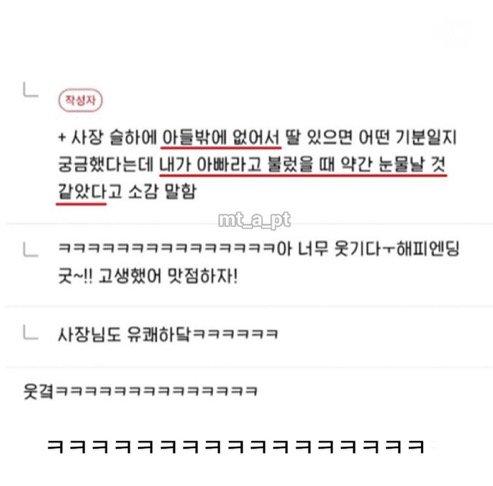This screenshot has height=486, width=493.
Task: Select the red 작성자 author badge
Action: click(80, 100)
